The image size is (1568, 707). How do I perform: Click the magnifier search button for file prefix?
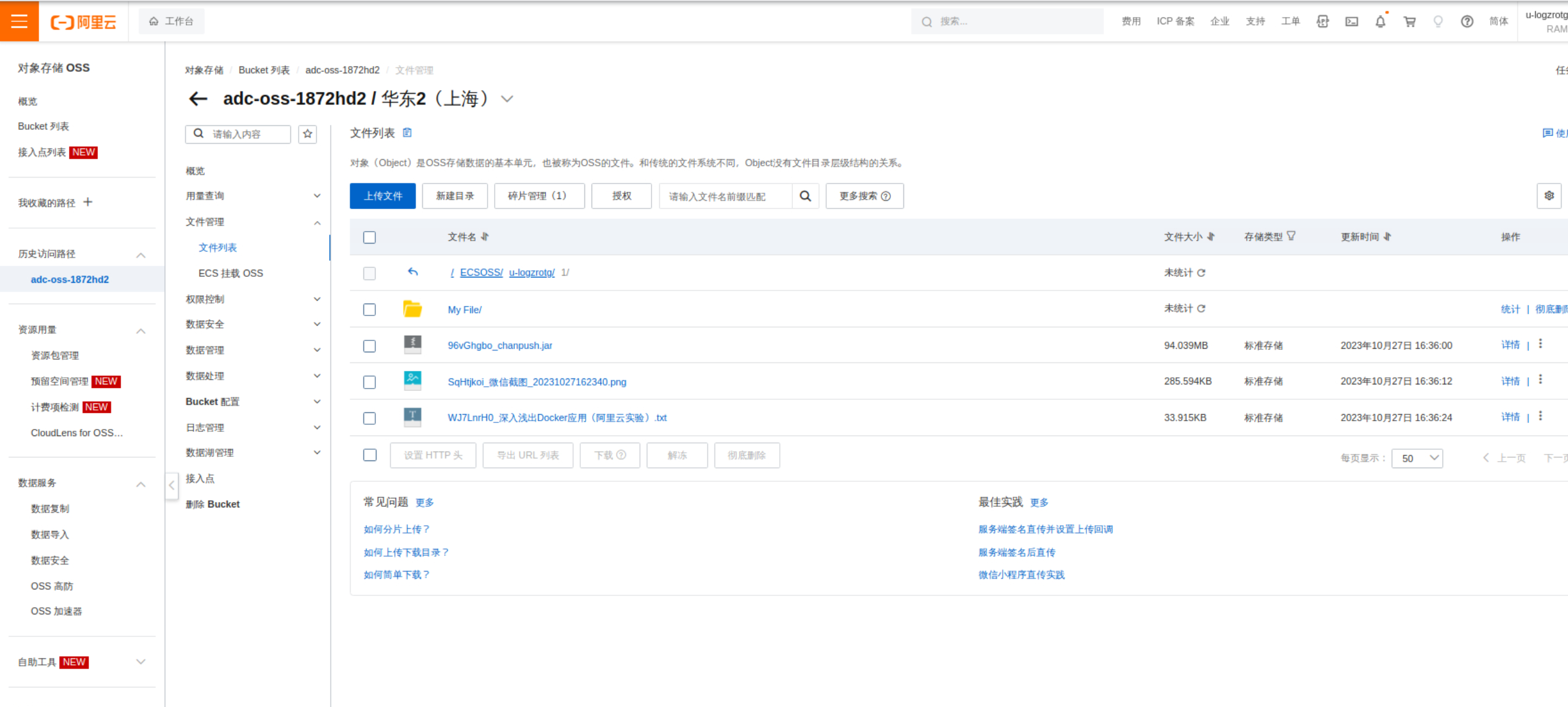coord(805,196)
